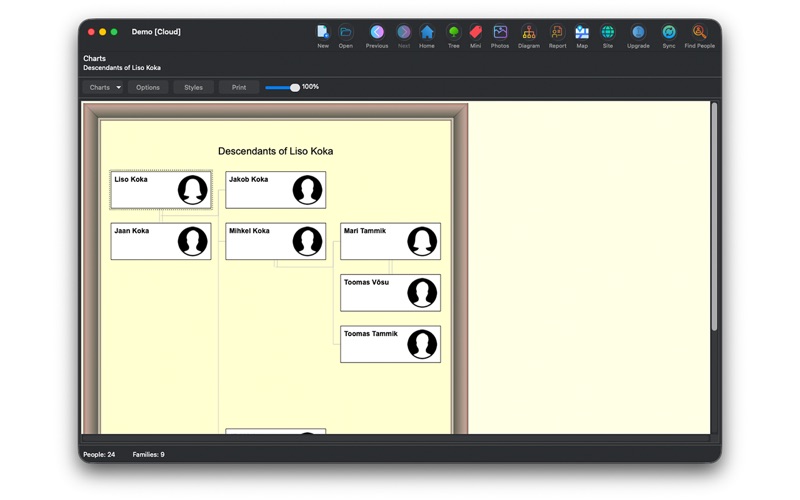Image resolution: width=800 pixels, height=500 pixels.
Task: Select the Jakob Koka person box
Action: point(276,190)
